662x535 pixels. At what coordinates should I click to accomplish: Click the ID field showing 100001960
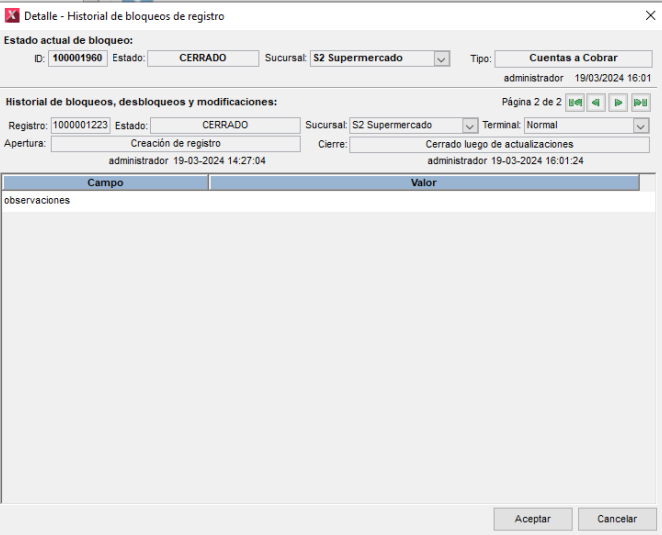tap(78, 59)
